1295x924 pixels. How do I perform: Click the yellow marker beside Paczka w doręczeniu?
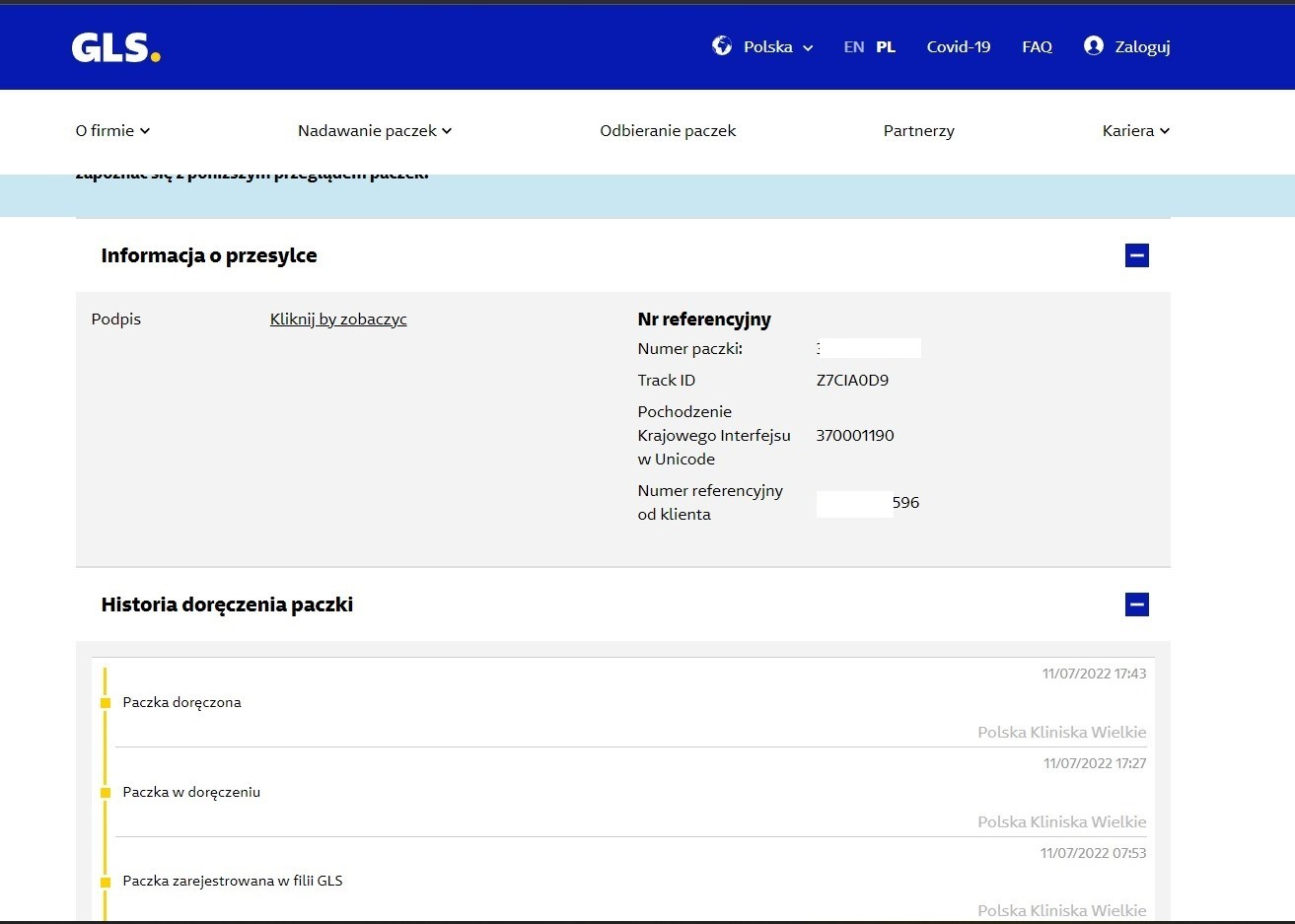[x=106, y=793]
